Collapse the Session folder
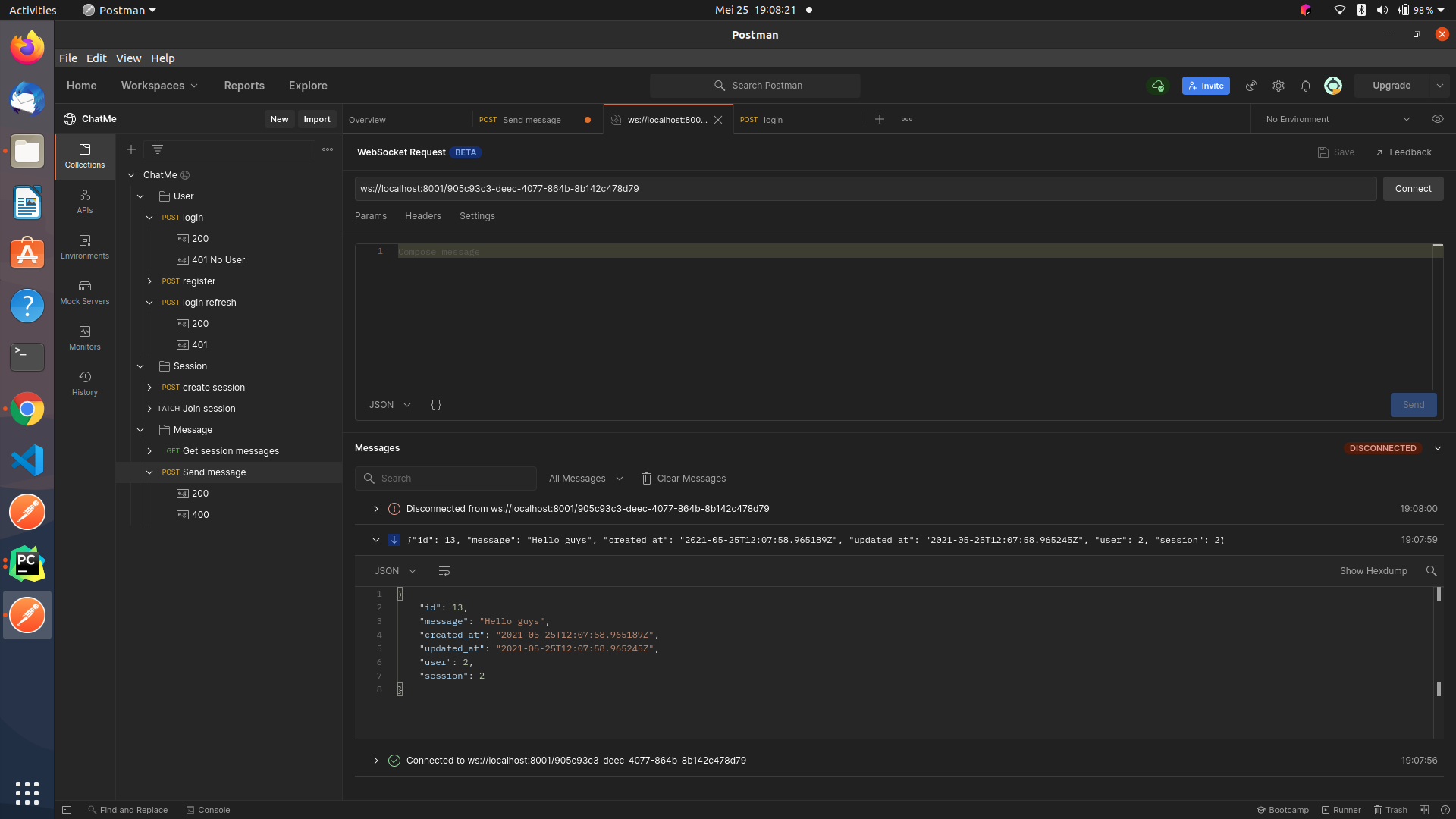Image resolution: width=1456 pixels, height=819 pixels. point(140,366)
